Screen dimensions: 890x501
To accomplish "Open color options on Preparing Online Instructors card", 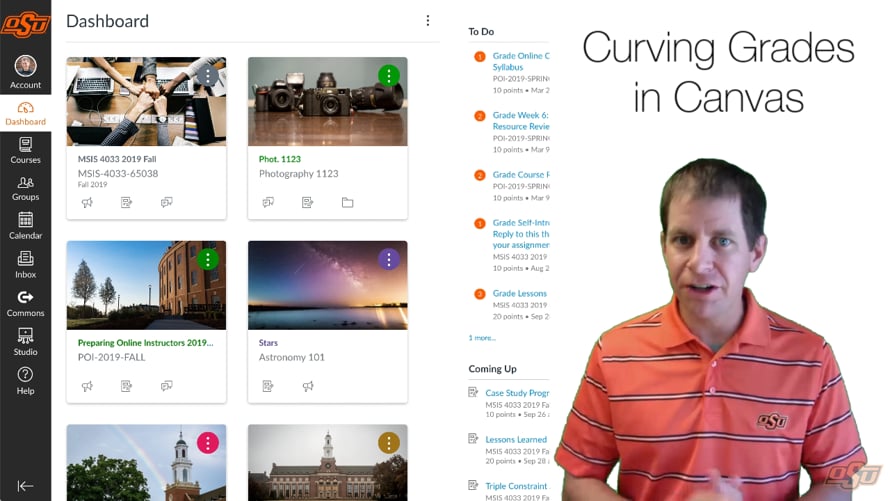I will point(208,260).
